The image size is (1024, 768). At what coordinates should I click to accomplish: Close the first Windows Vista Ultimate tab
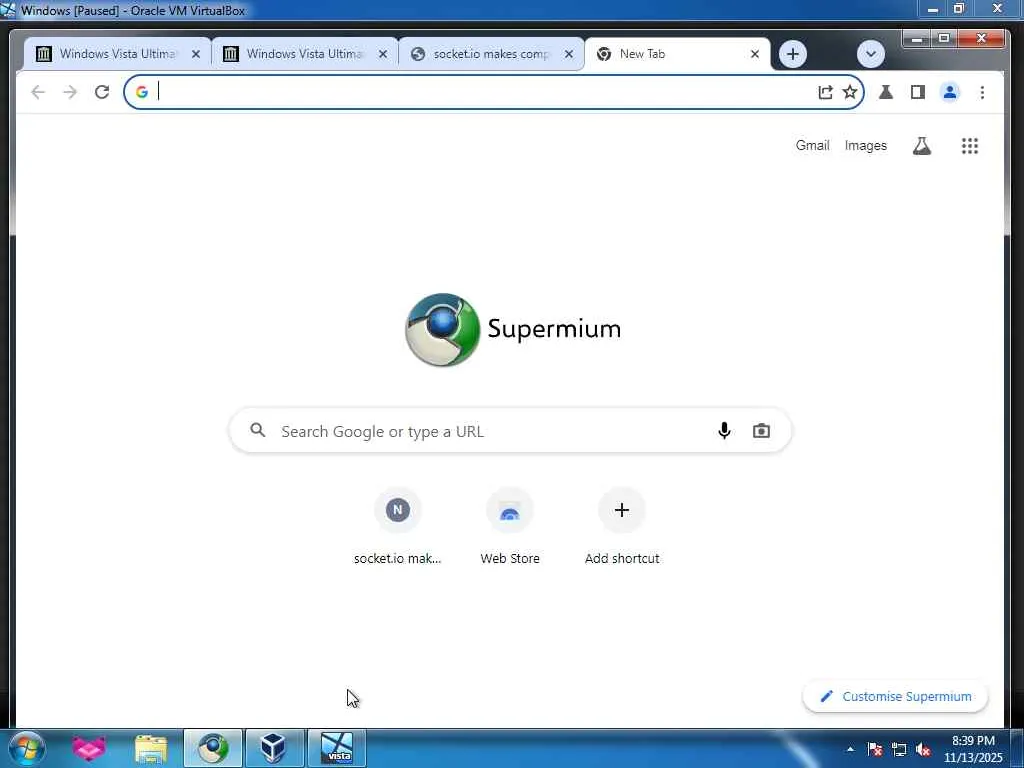(195, 54)
